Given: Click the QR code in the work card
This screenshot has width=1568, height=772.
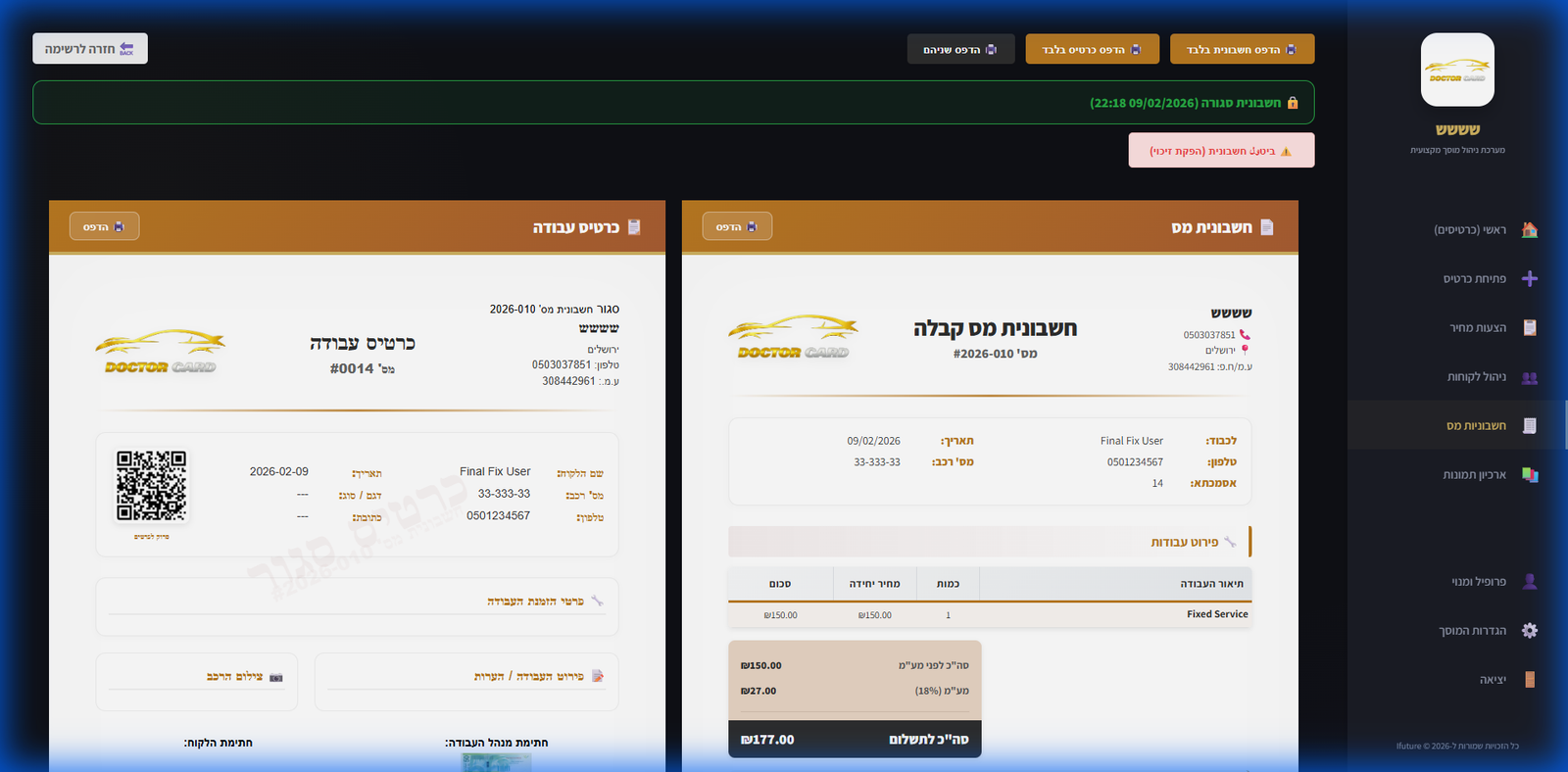Looking at the screenshot, I should (152, 486).
